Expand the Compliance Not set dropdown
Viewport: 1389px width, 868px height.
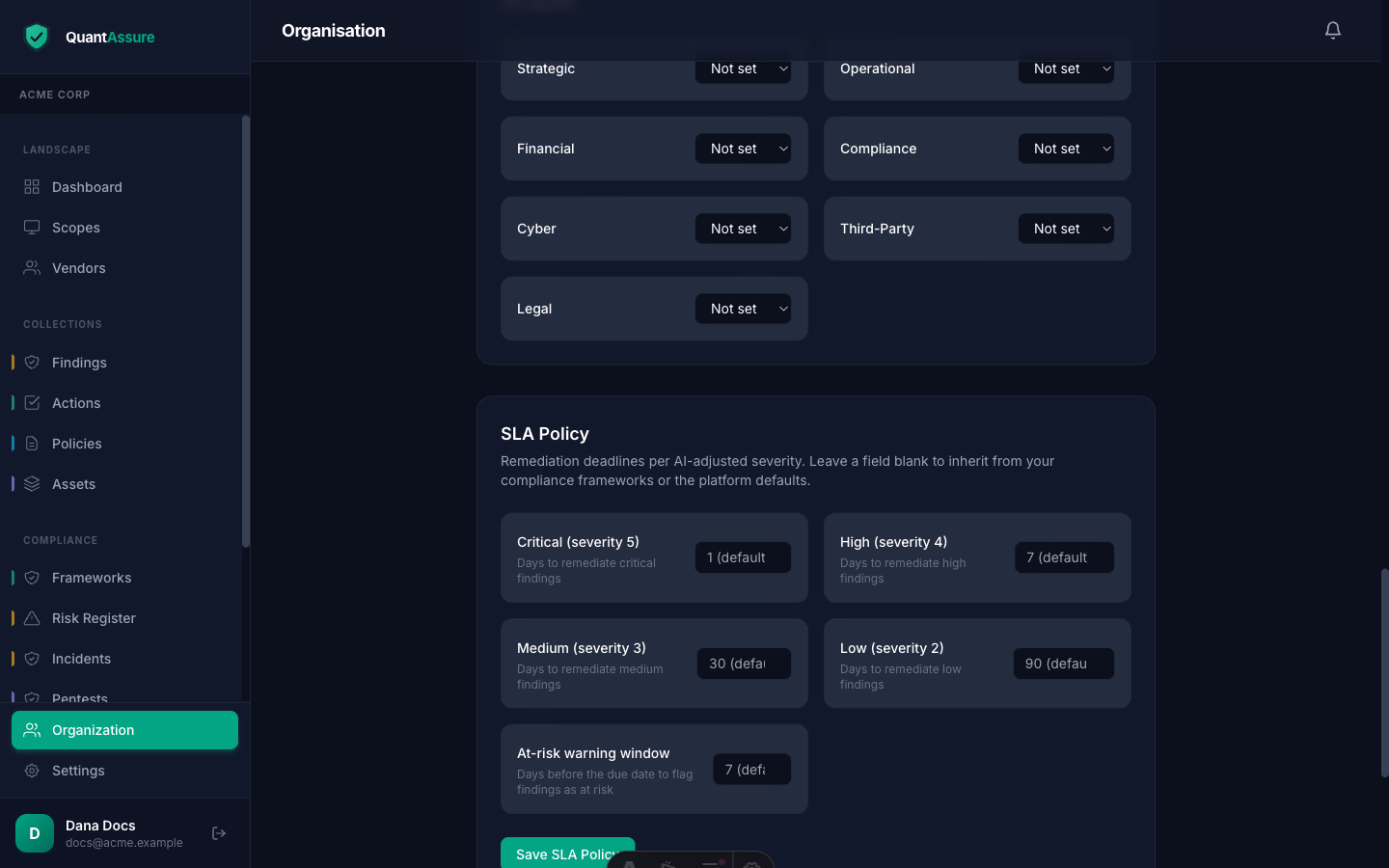point(1066,149)
